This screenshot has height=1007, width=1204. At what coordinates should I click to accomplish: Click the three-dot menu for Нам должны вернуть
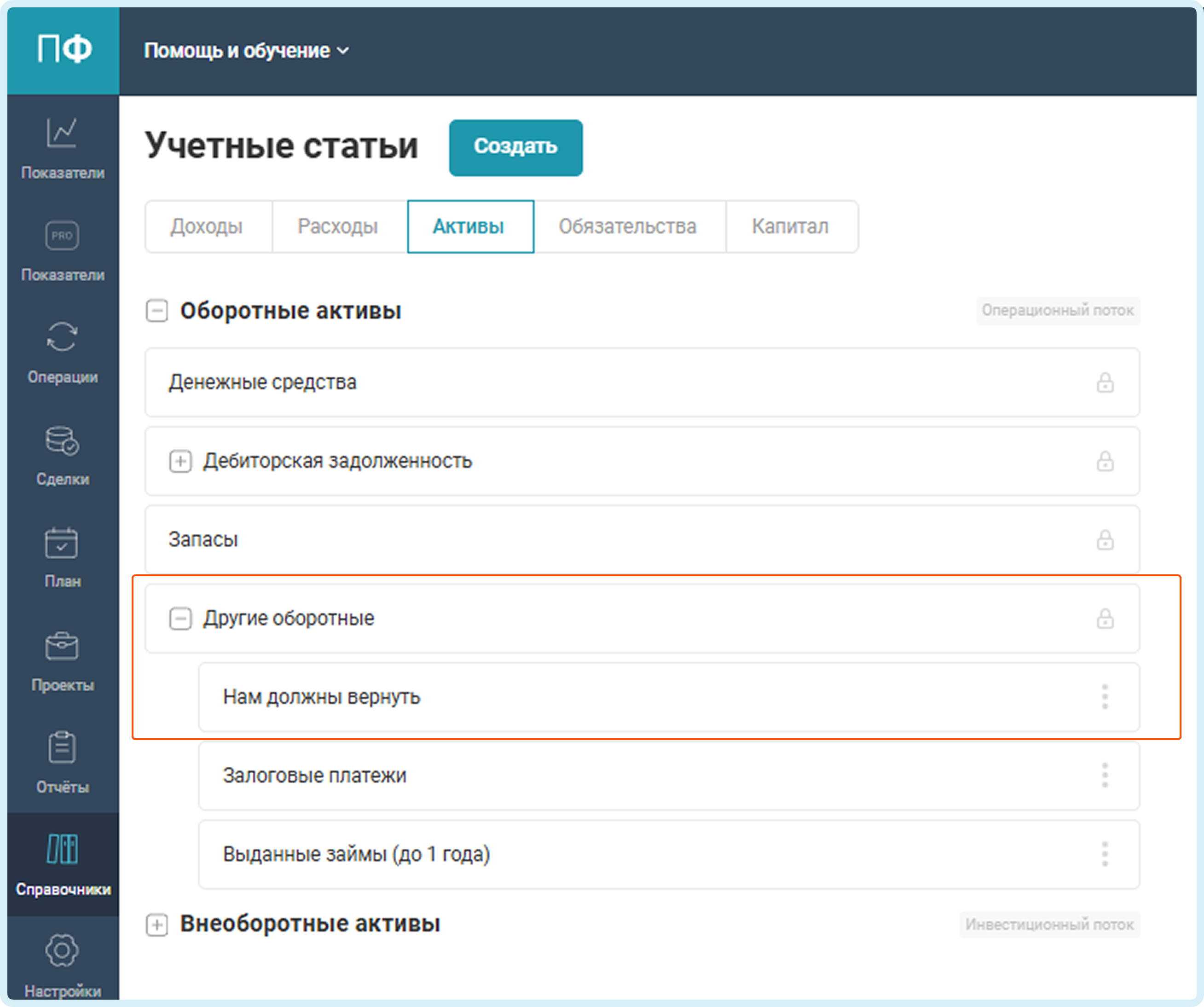[x=1105, y=697]
